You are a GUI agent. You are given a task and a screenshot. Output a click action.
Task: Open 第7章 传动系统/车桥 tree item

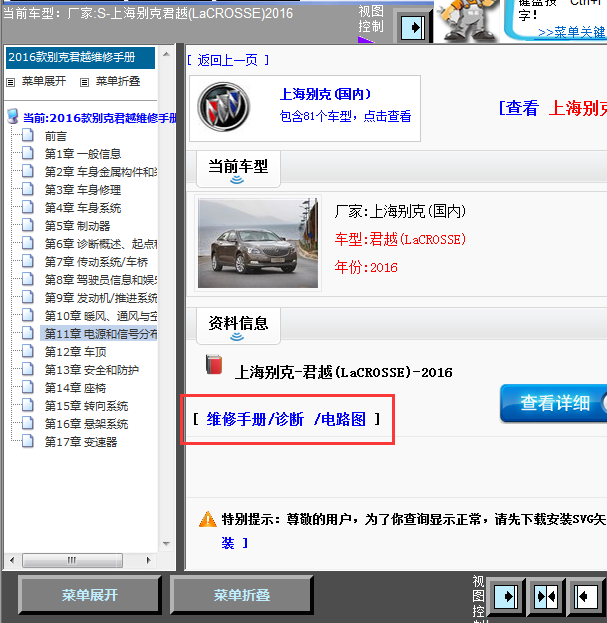coord(97,262)
